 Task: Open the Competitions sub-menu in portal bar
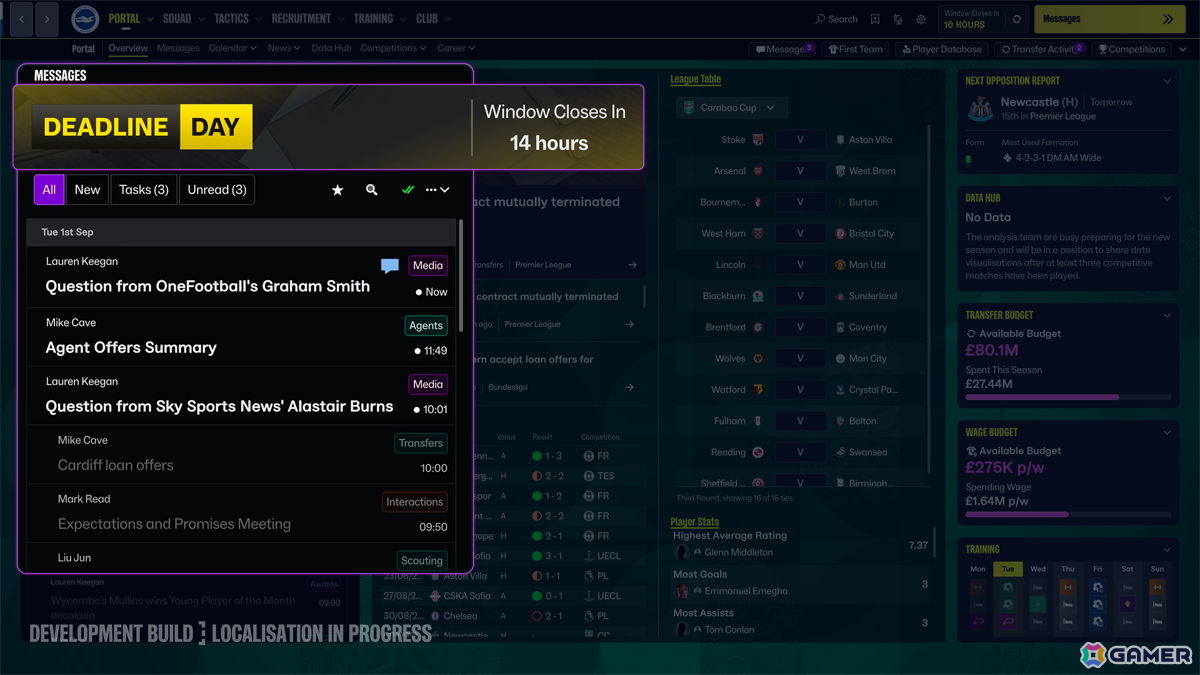[393, 48]
